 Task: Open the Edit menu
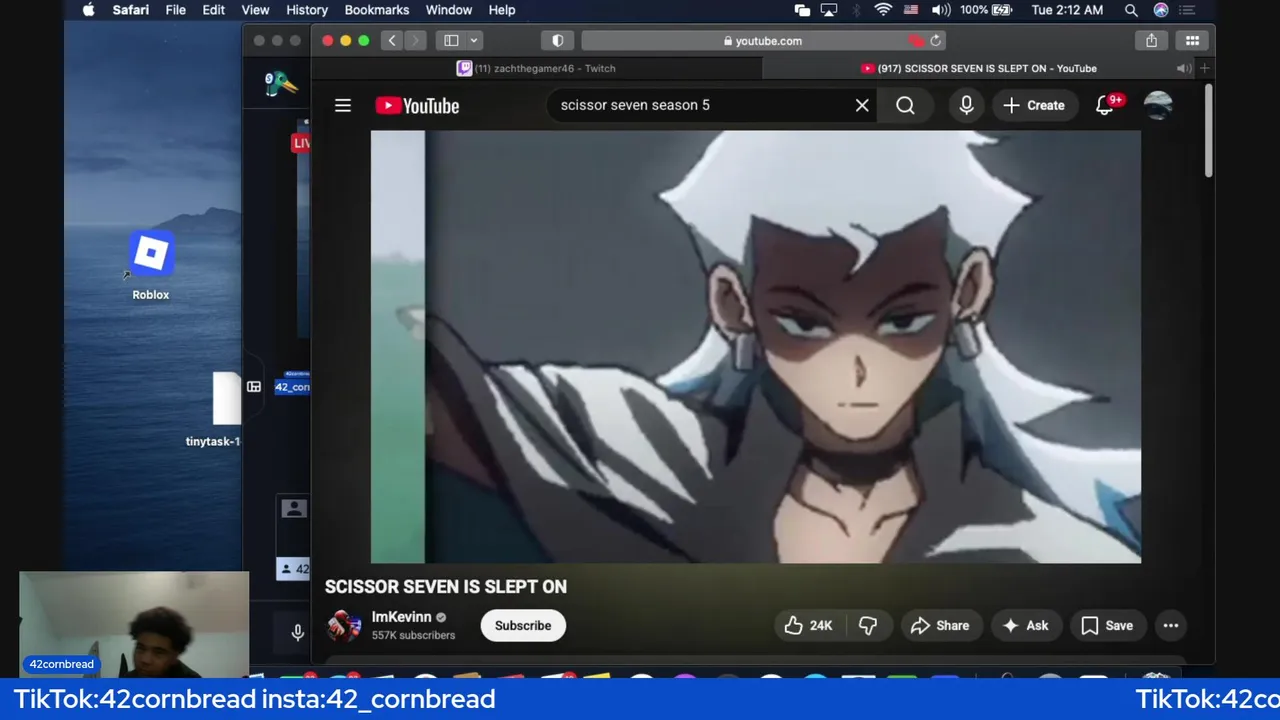coord(214,10)
